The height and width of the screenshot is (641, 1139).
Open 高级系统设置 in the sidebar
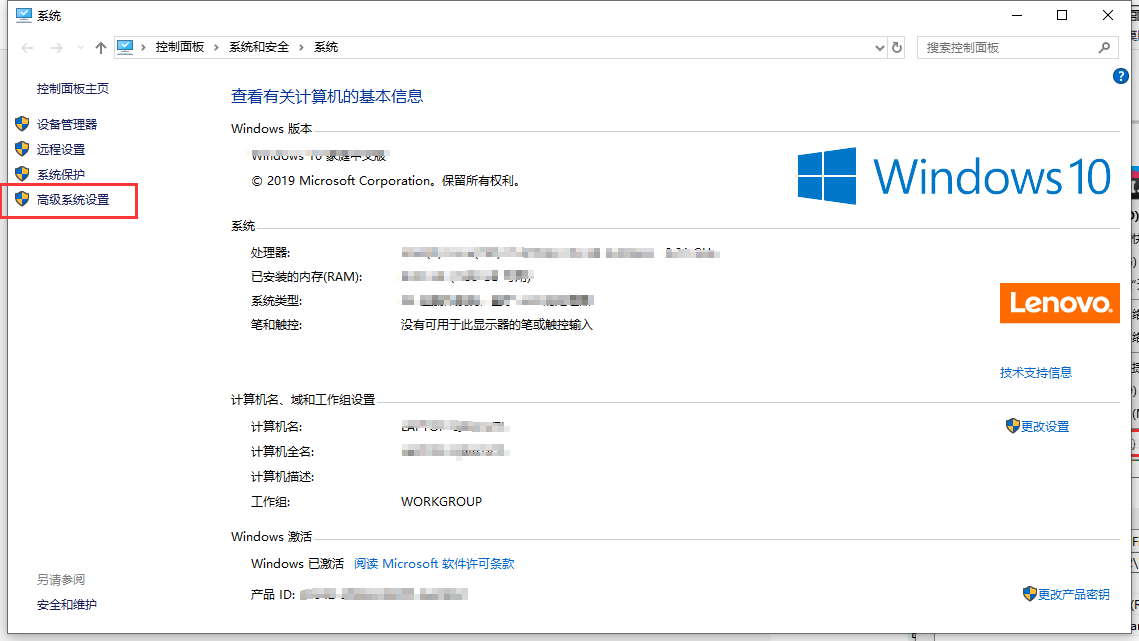coord(73,199)
